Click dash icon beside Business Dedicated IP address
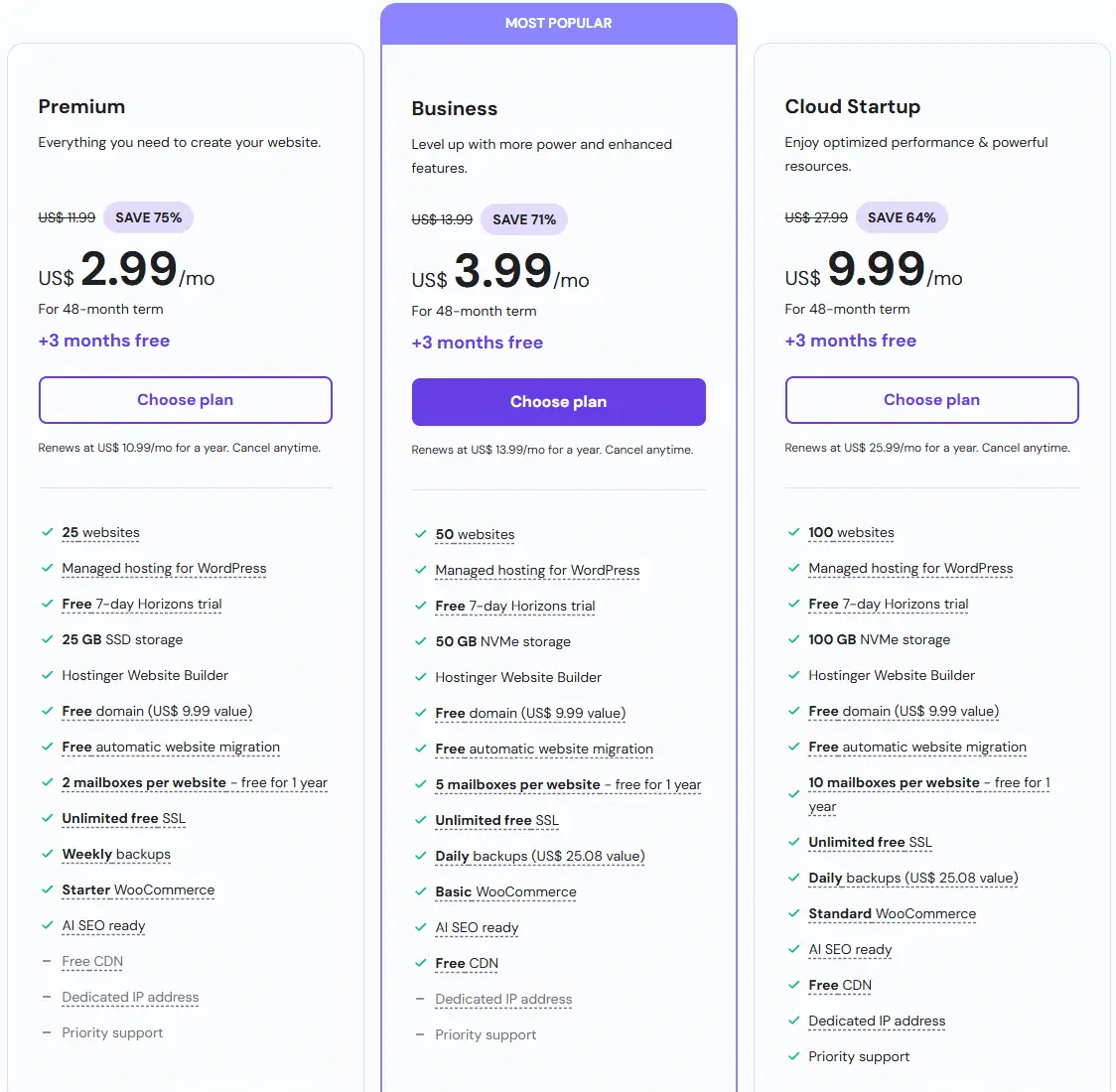1116x1092 pixels. pyautogui.click(x=421, y=999)
